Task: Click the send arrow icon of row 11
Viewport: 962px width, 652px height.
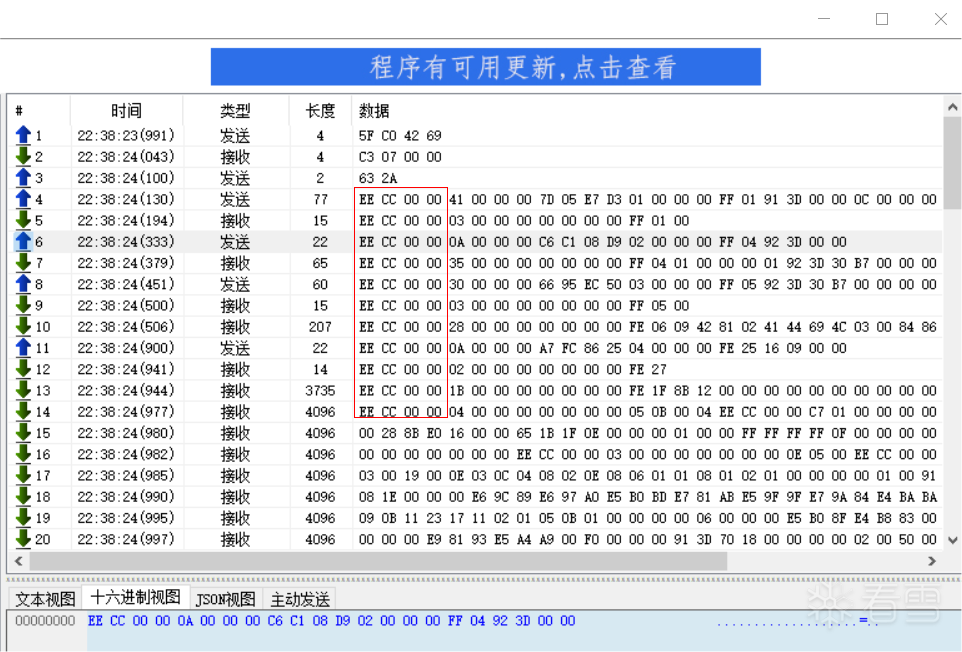Action: click(23, 348)
